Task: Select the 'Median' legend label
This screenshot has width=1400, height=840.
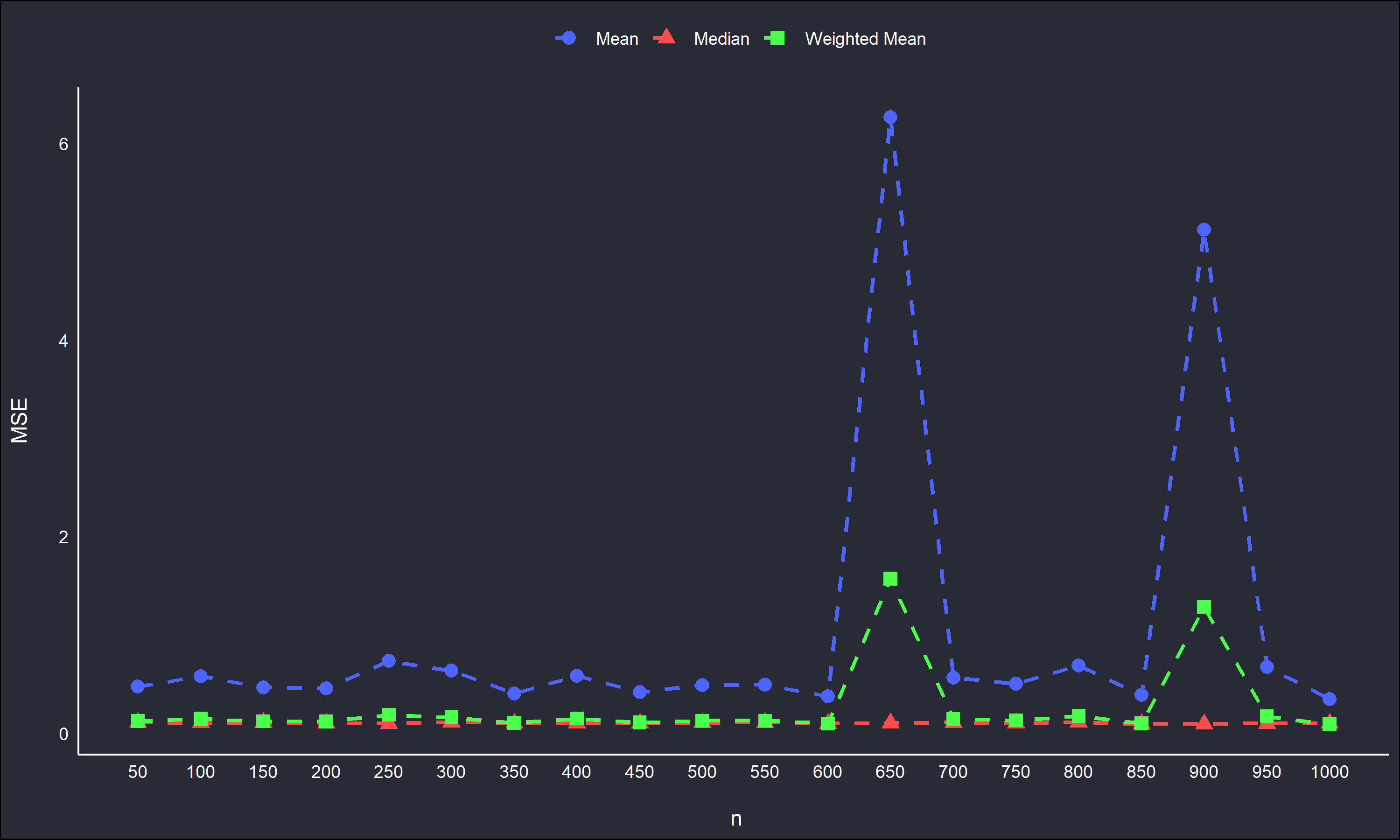Action: point(721,38)
